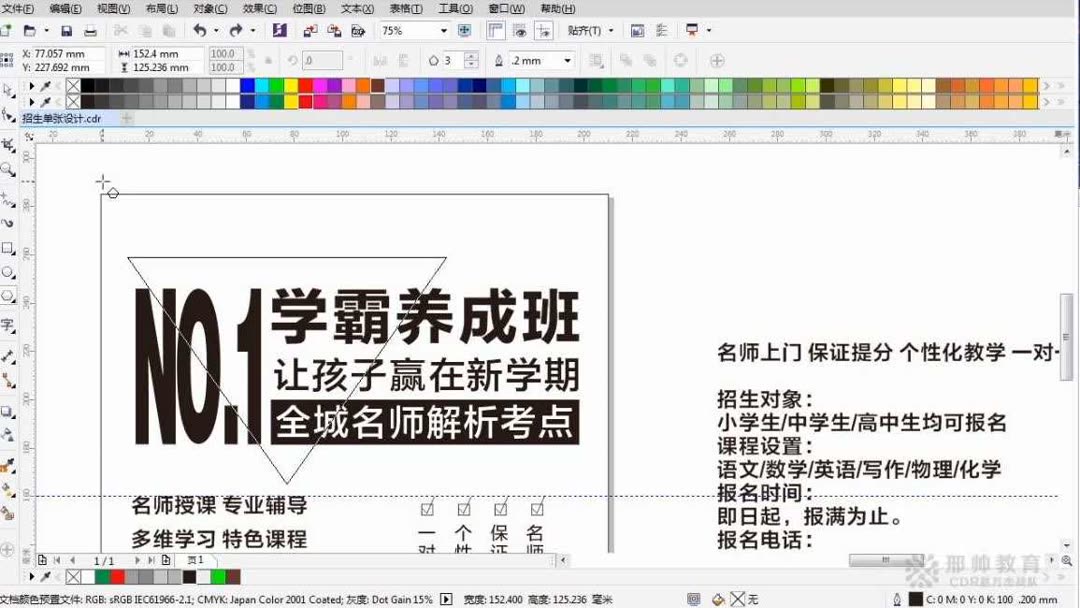
Task: Open the .2 mm outline width dropdown
Action: 568,60
